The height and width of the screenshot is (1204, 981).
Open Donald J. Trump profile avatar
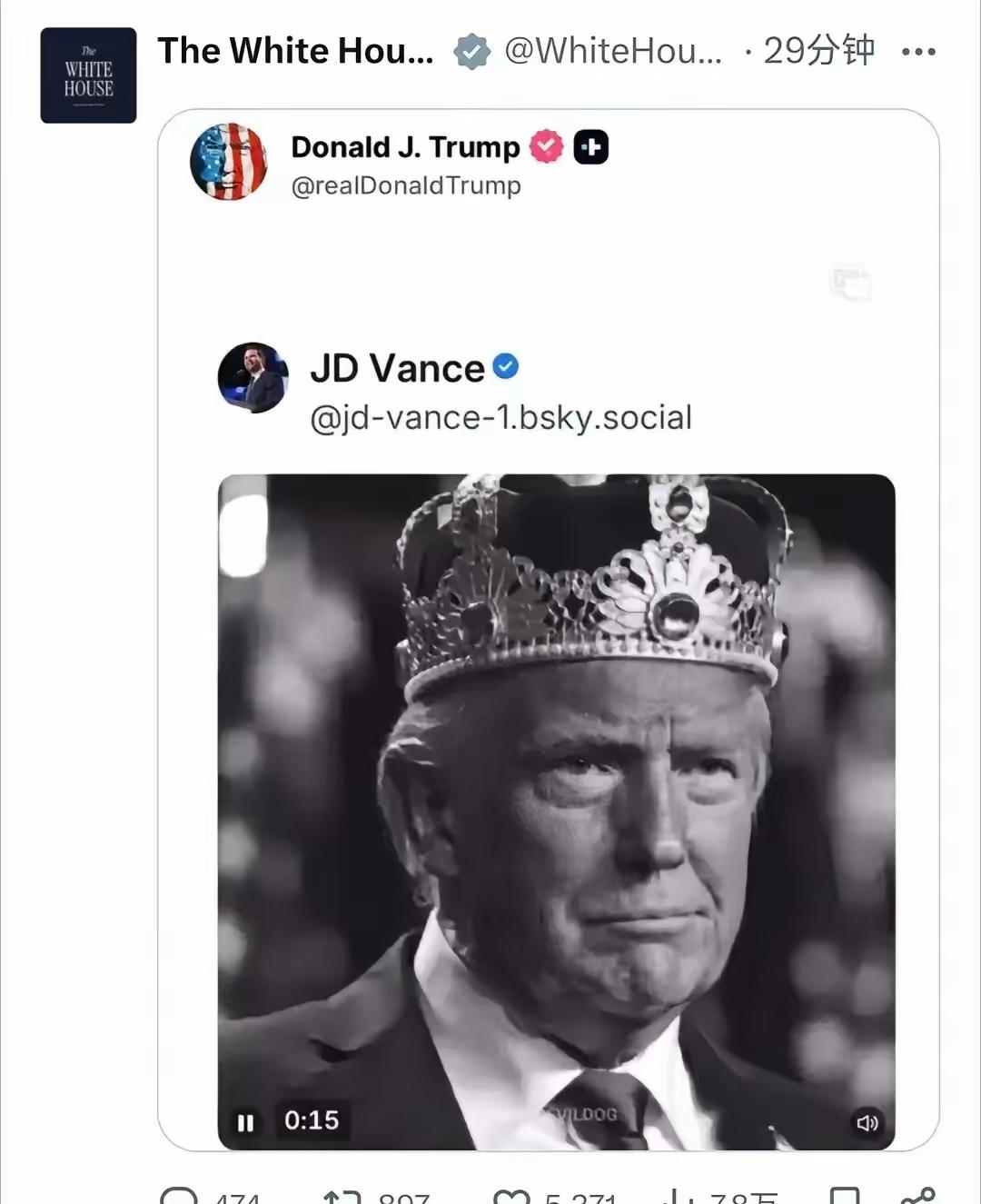(x=229, y=162)
